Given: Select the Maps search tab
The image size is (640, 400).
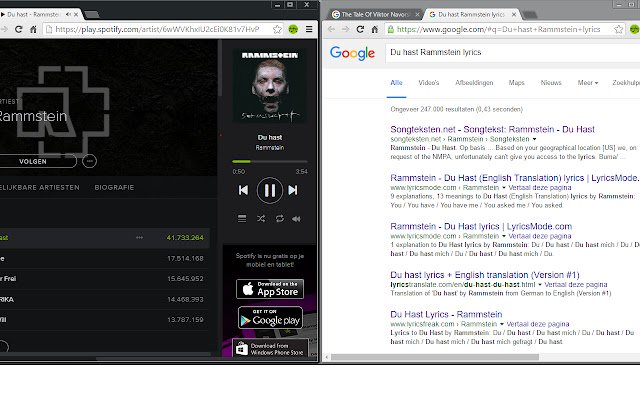Looking at the screenshot, I should coord(516,82).
